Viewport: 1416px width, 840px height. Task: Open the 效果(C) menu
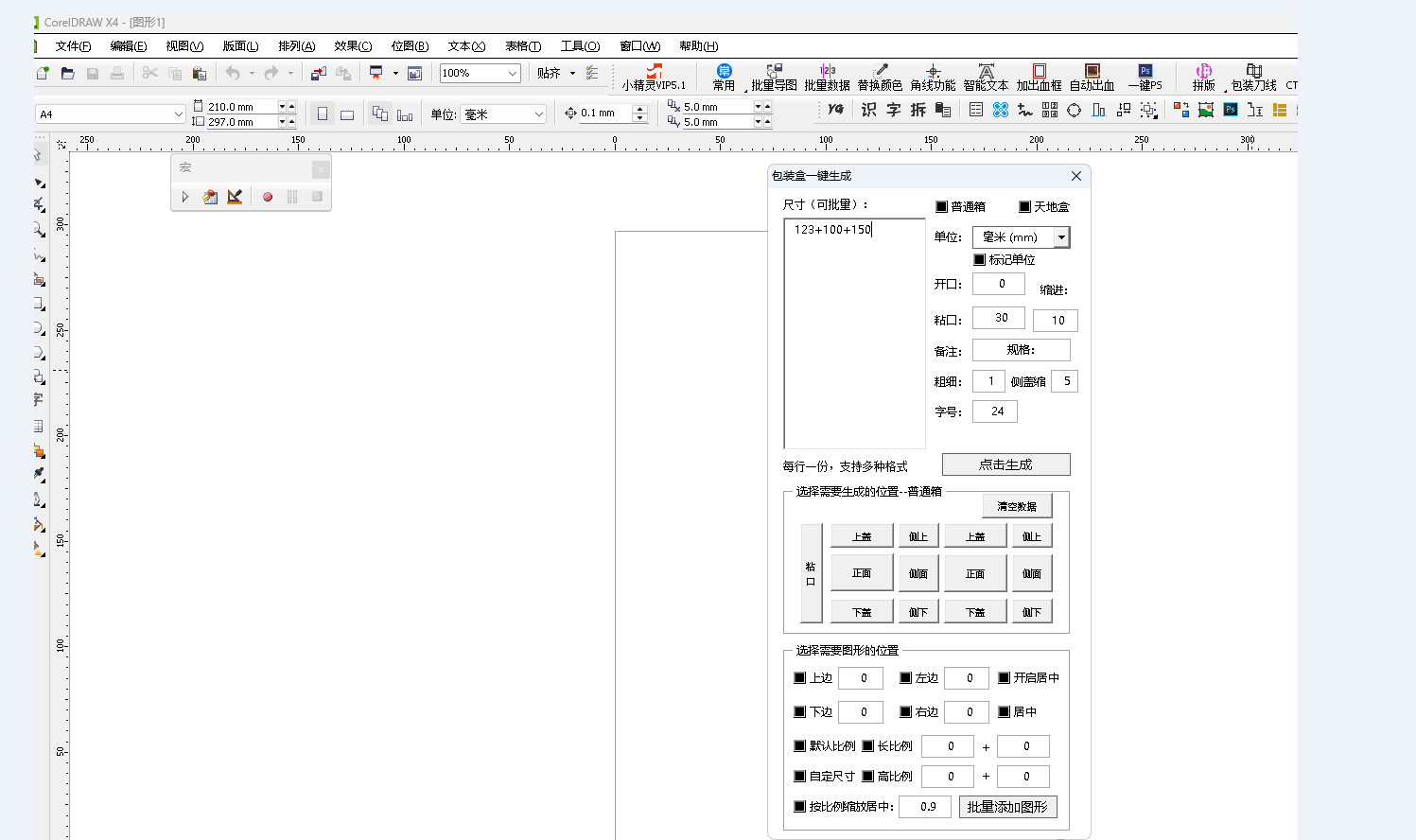353,46
